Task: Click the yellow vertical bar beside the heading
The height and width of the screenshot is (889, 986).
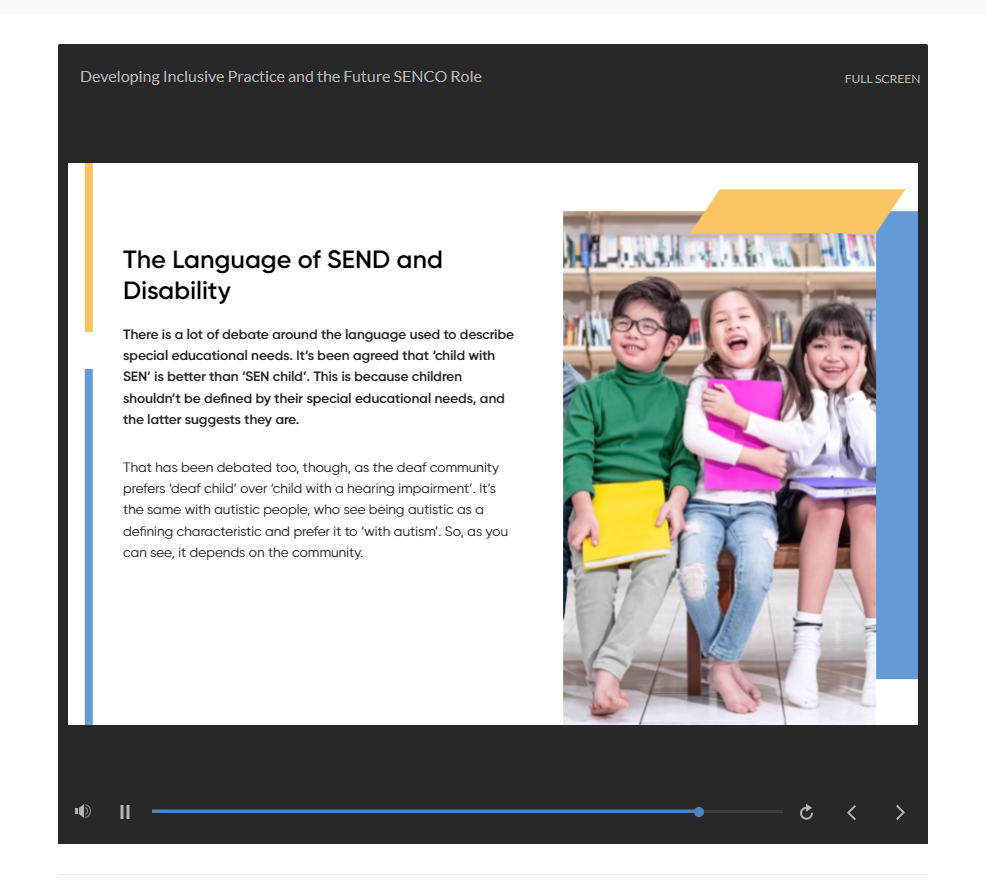Action: [89, 247]
